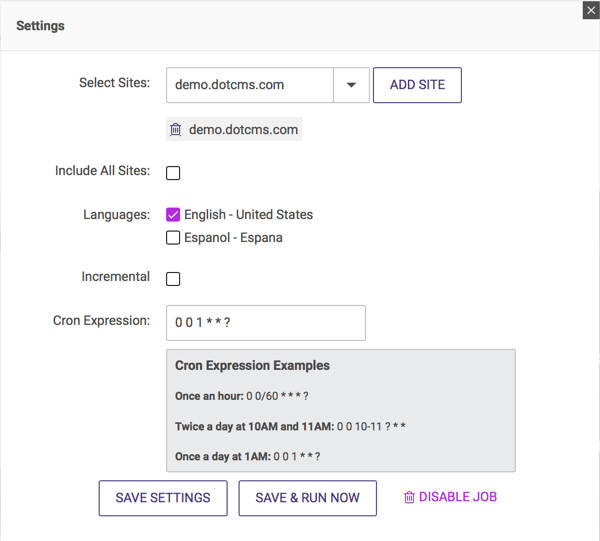Click the trash icon in Disable Job
Image resolution: width=600 pixels, height=541 pixels.
pos(409,498)
